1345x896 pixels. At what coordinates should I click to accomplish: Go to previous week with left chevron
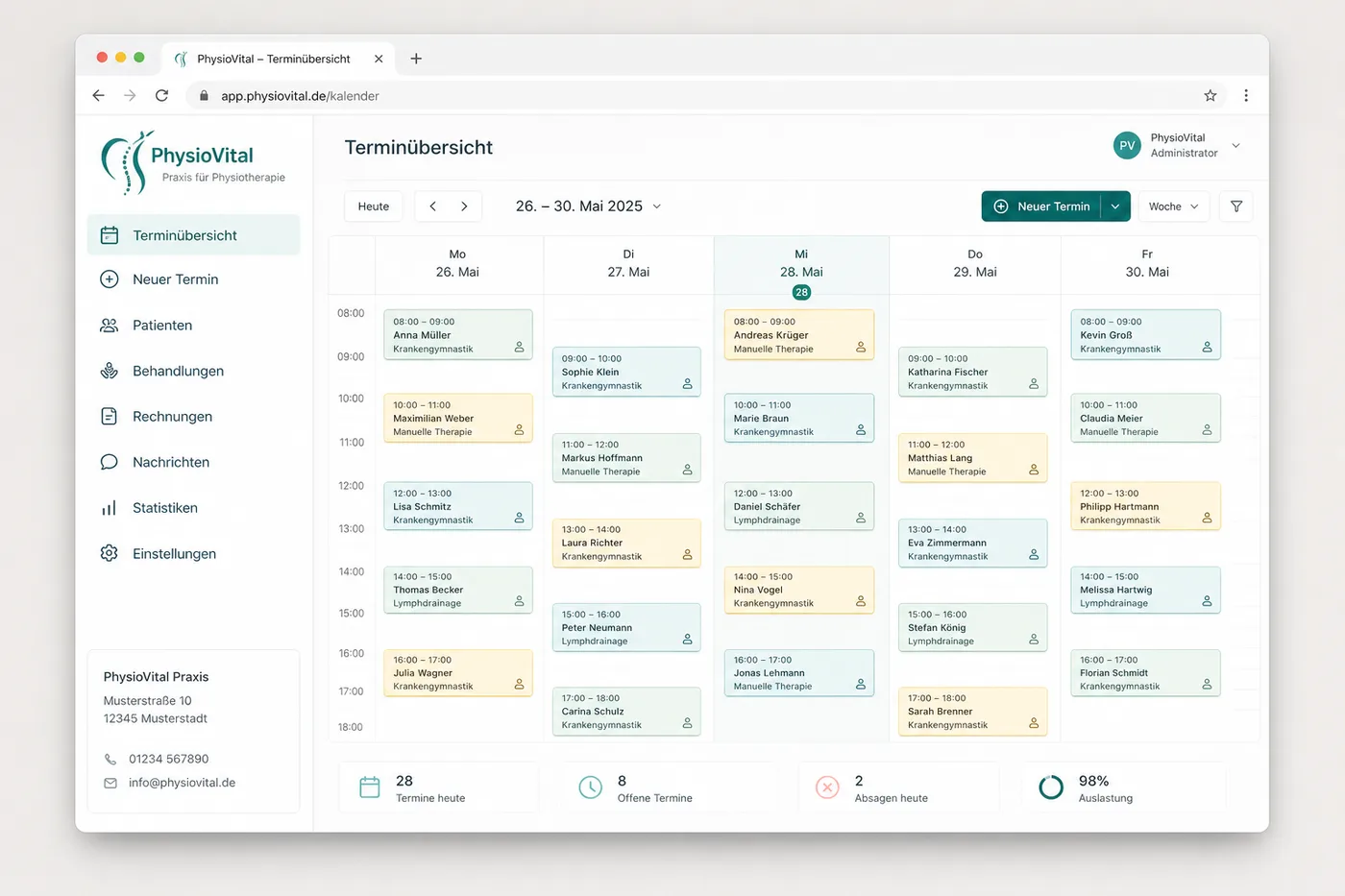point(433,206)
